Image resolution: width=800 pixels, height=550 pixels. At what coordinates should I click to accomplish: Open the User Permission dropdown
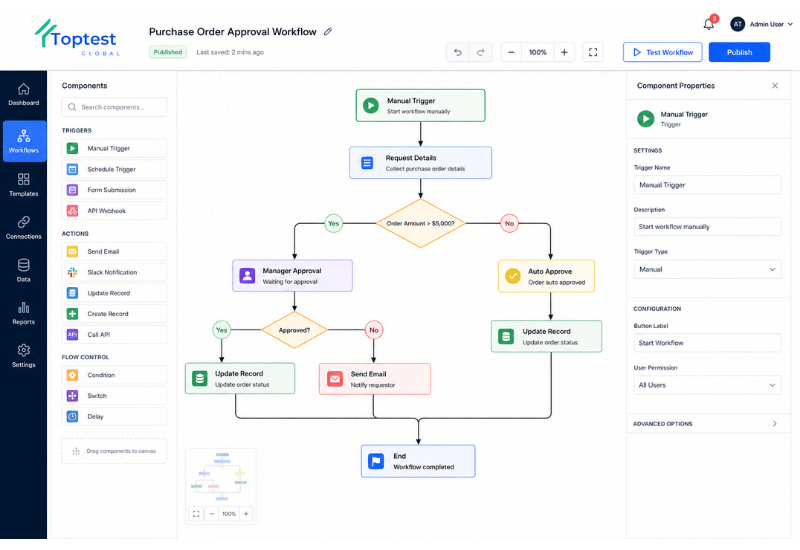point(707,385)
